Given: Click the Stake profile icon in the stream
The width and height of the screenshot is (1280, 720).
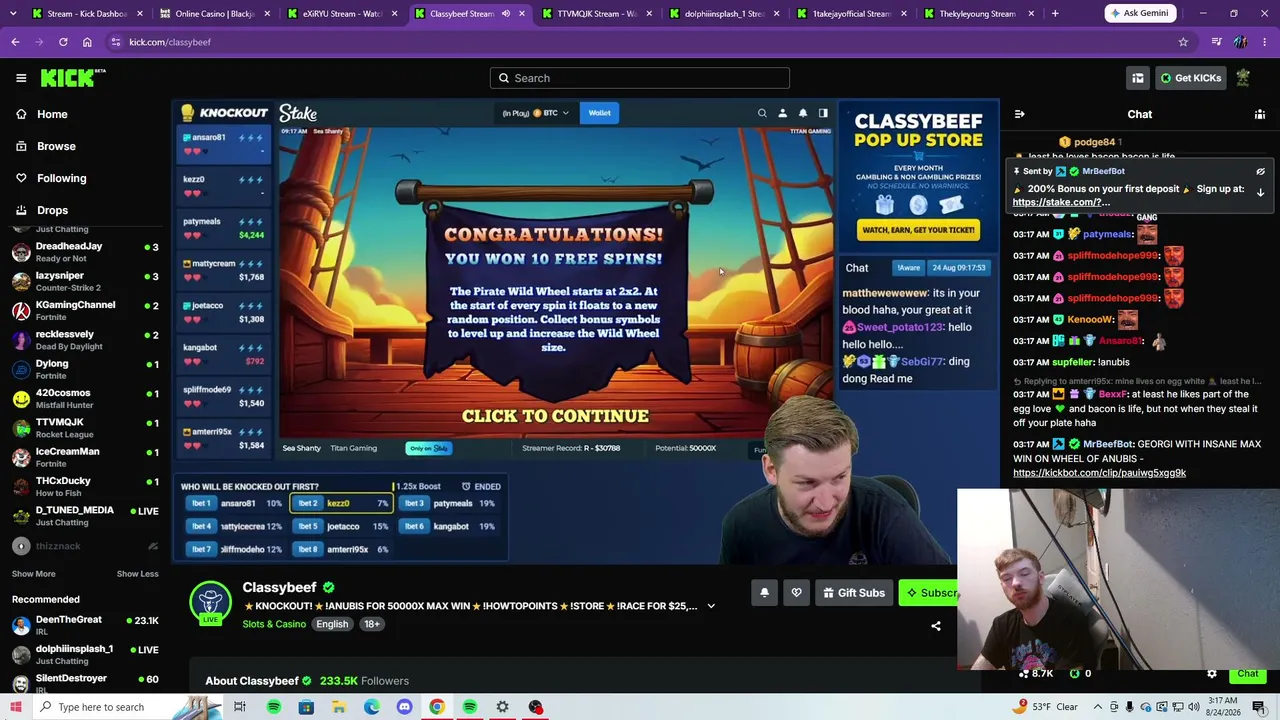Looking at the screenshot, I should click(782, 113).
